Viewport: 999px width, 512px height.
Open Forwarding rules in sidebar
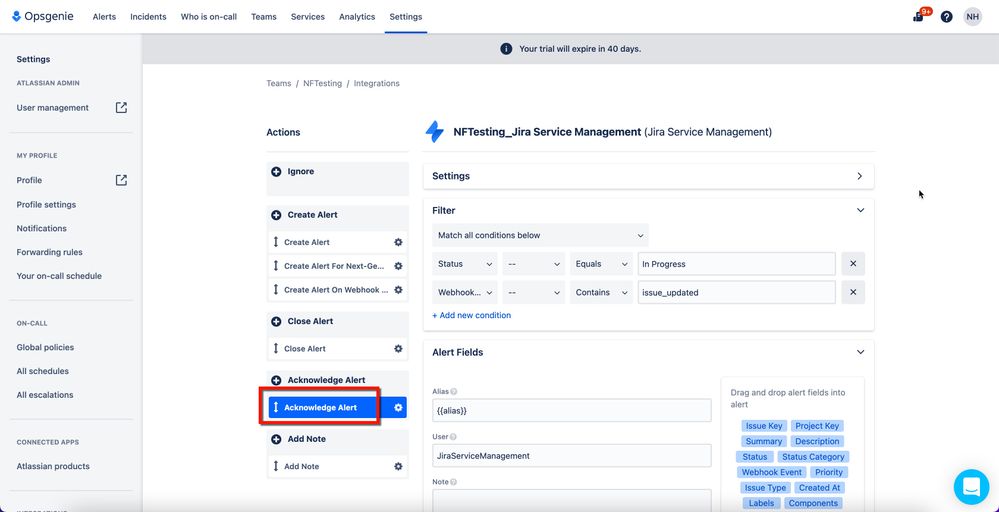click(49, 252)
